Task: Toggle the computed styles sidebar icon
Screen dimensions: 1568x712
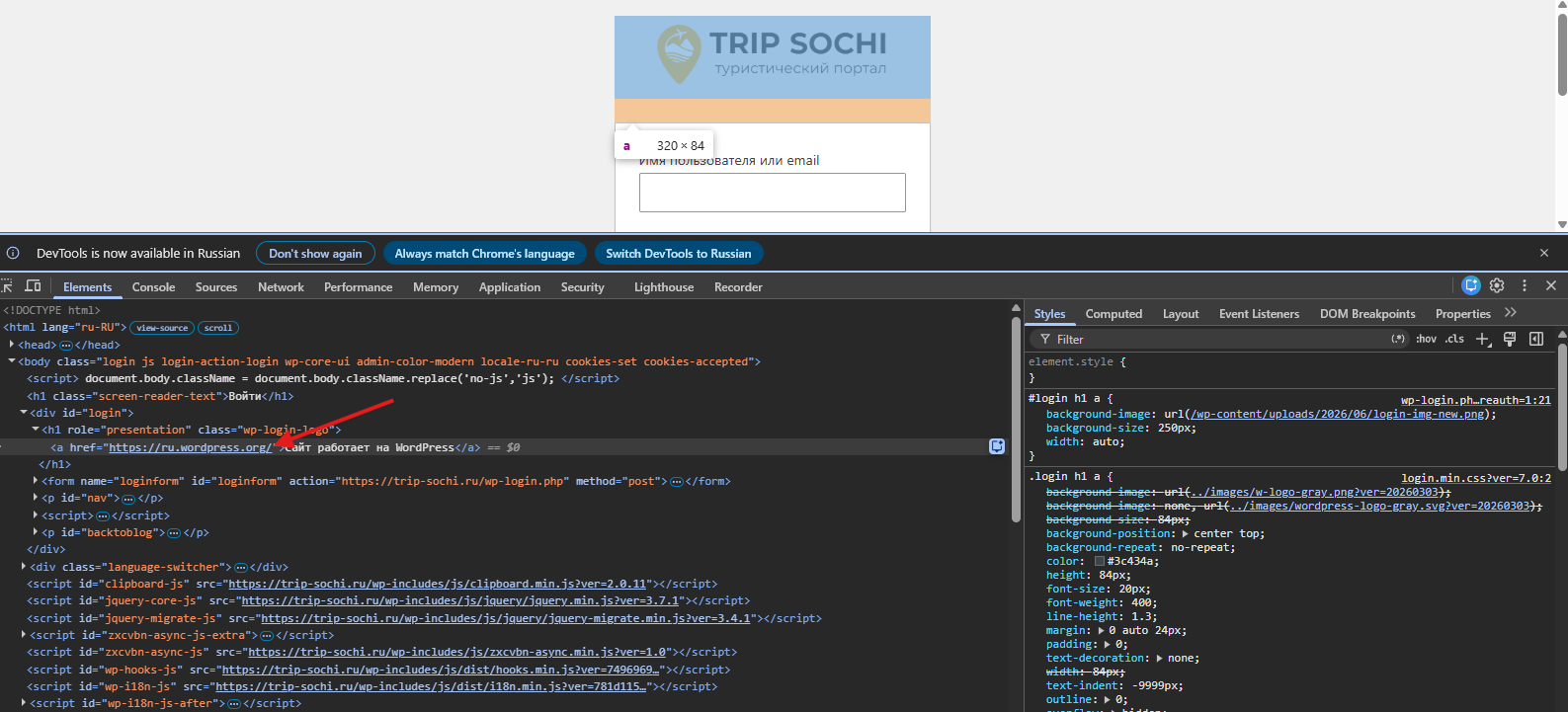Action: tap(1536, 339)
